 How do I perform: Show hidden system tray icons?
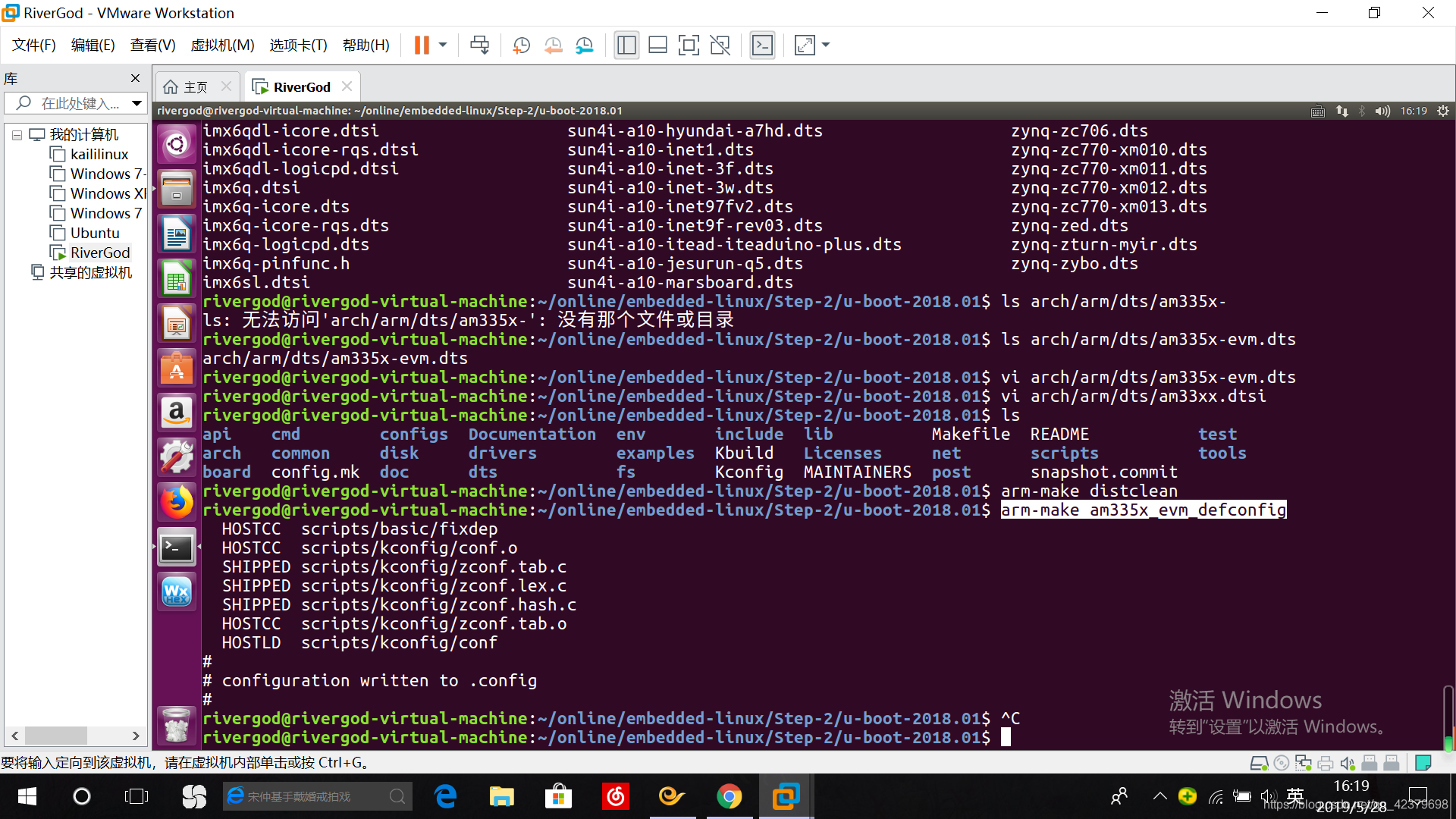point(1159,796)
